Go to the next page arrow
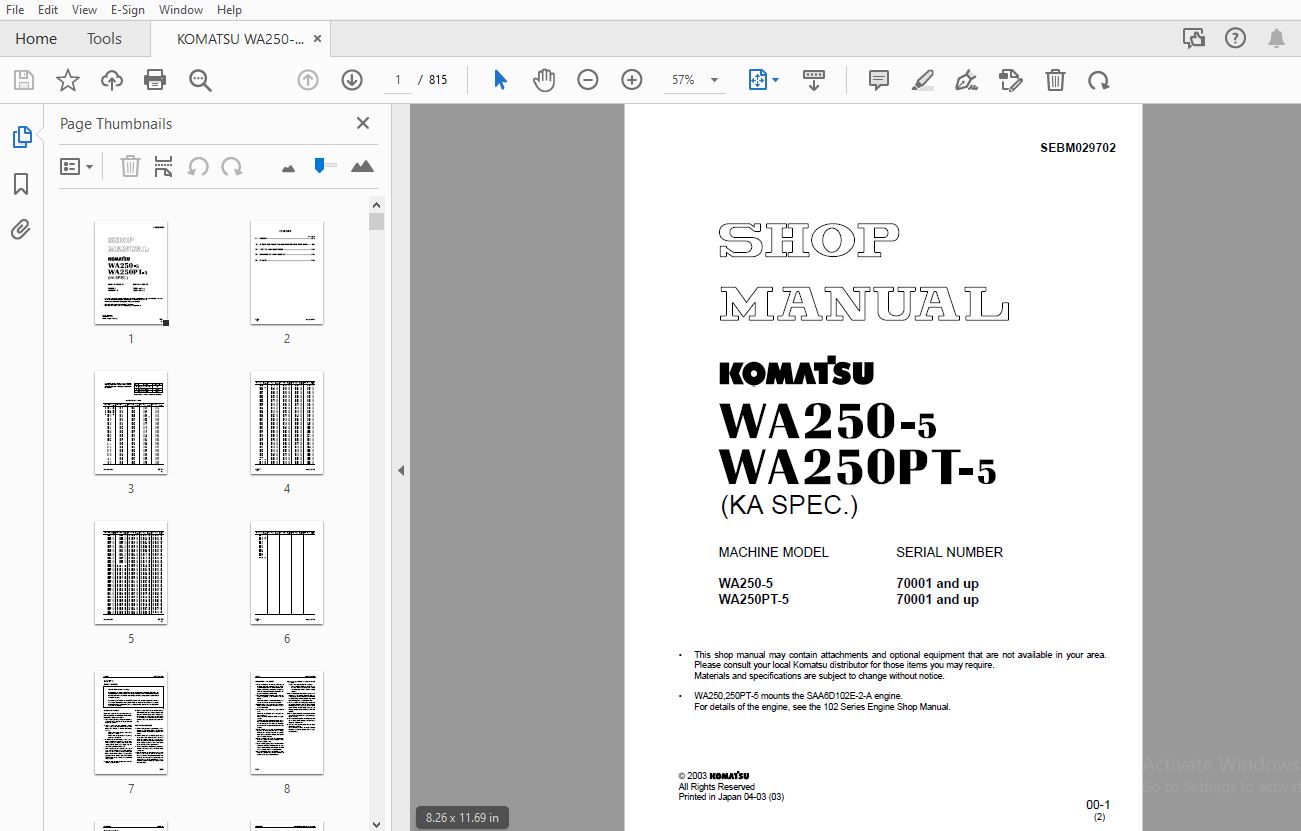The image size is (1301, 831). (x=351, y=80)
